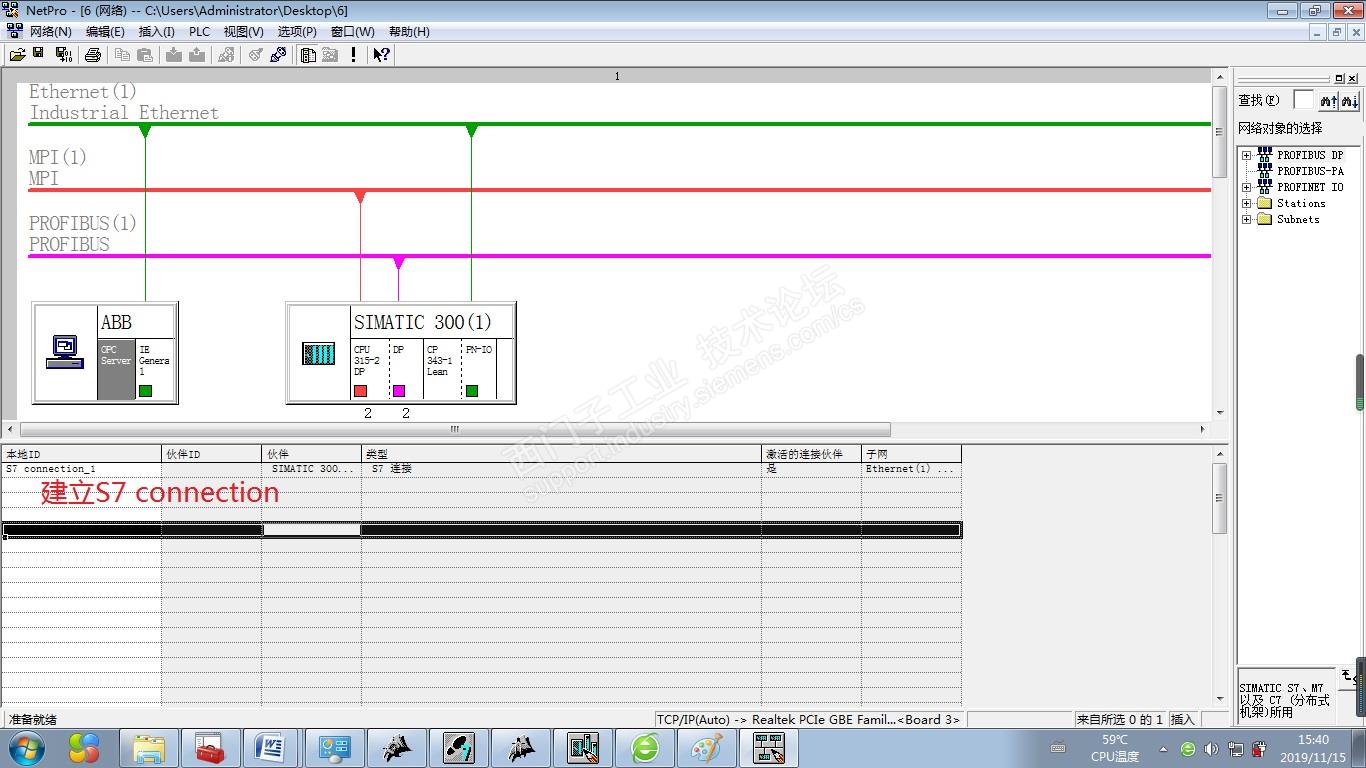Expand the Subnets folder node

pos(1247,219)
